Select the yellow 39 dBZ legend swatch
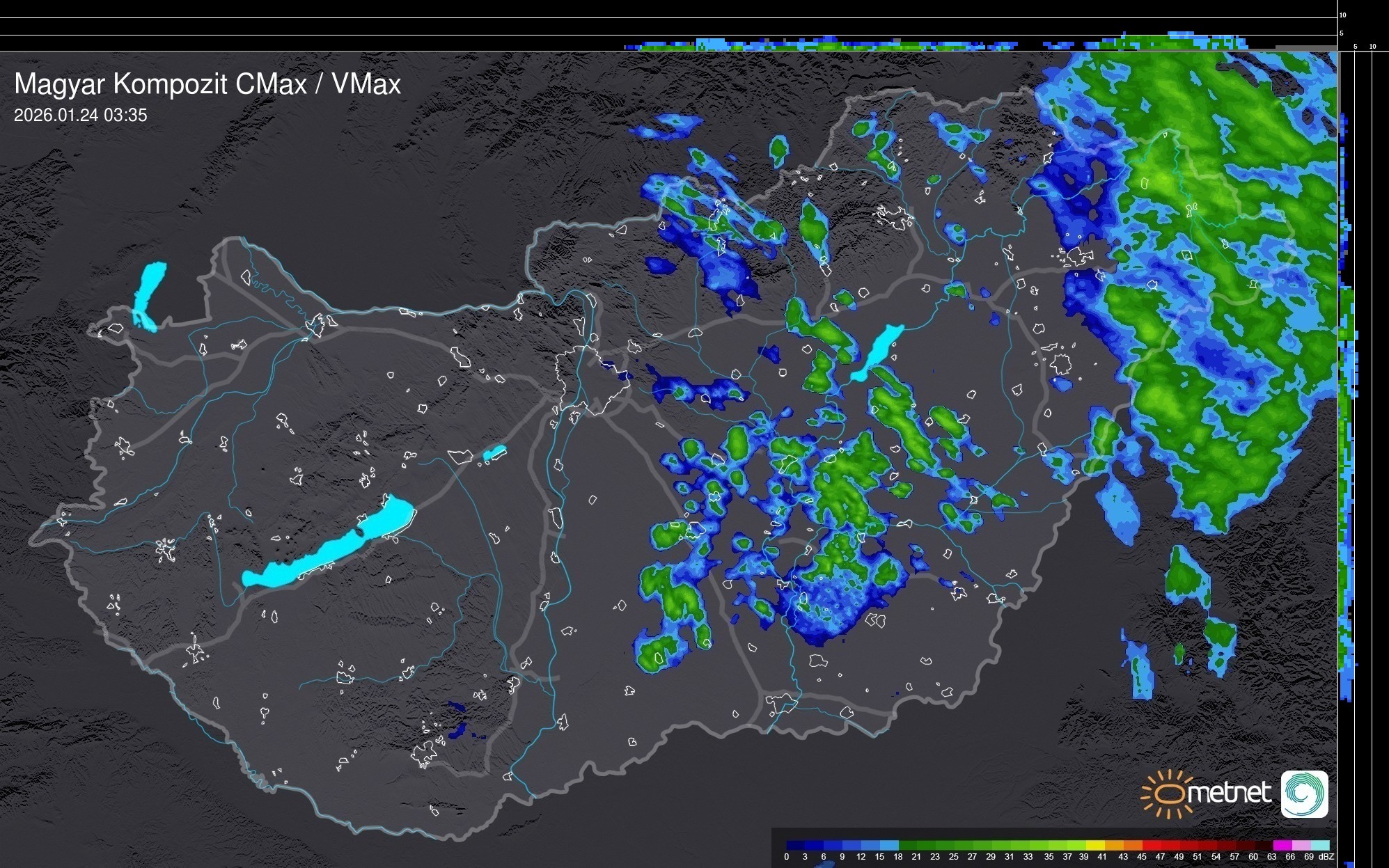Viewport: 1389px width, 868px height. 1095,845
